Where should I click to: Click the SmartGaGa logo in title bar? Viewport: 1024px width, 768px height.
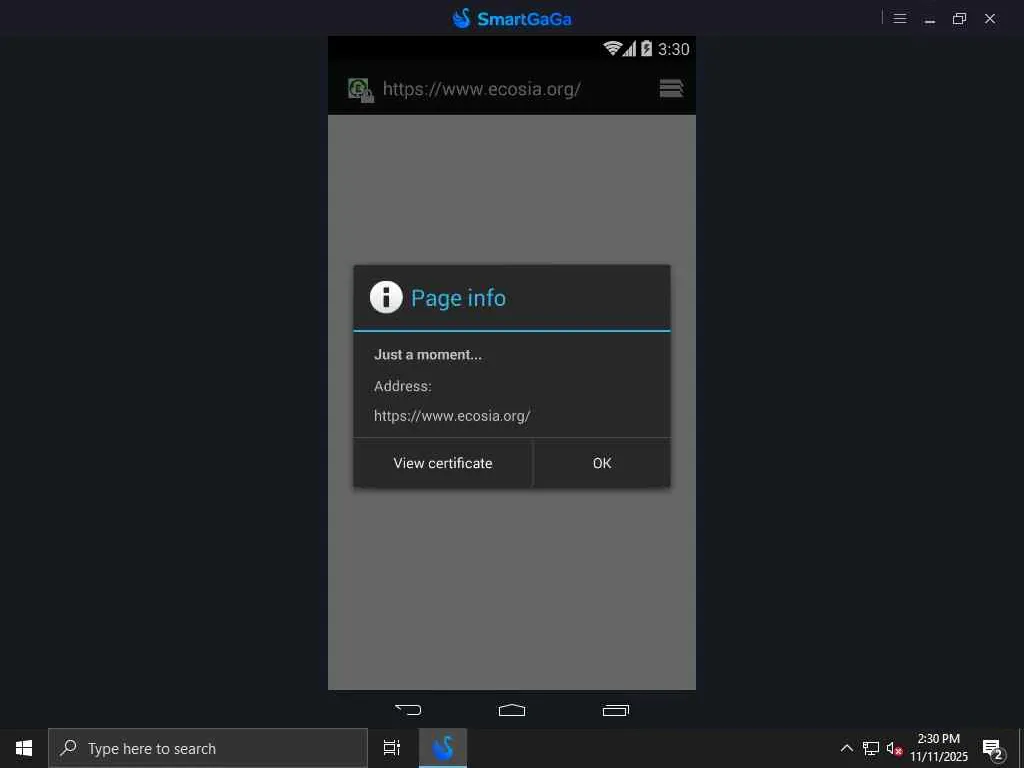(x=512, y=18)
